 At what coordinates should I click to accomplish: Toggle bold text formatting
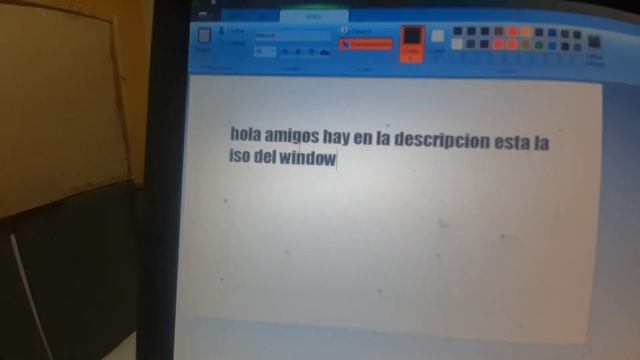tap(285, 52)
